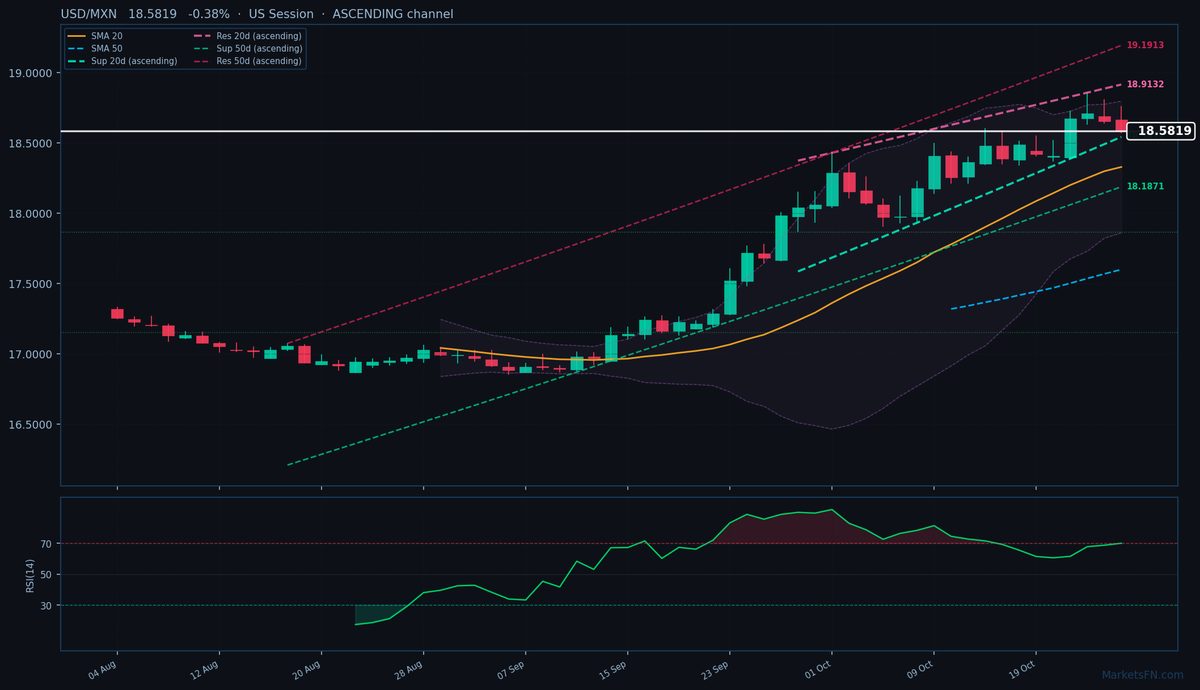This screenshot has width=1200, height=690.
Task: Click the 07 Sep date label
Action: [511, 669]
